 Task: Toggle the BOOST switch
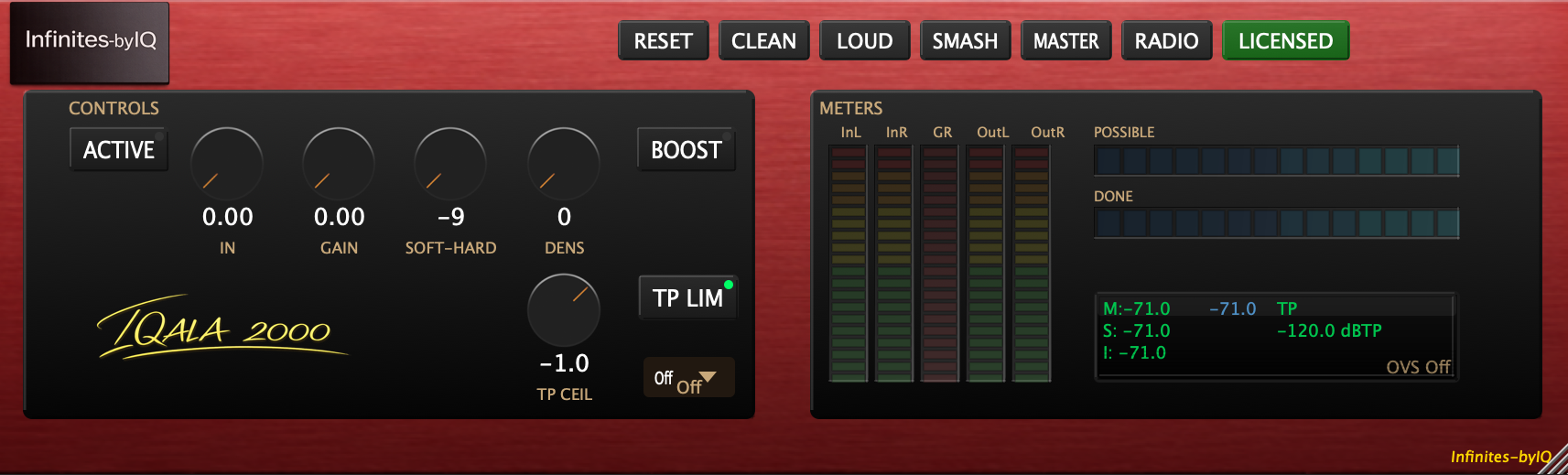point(687,150)
